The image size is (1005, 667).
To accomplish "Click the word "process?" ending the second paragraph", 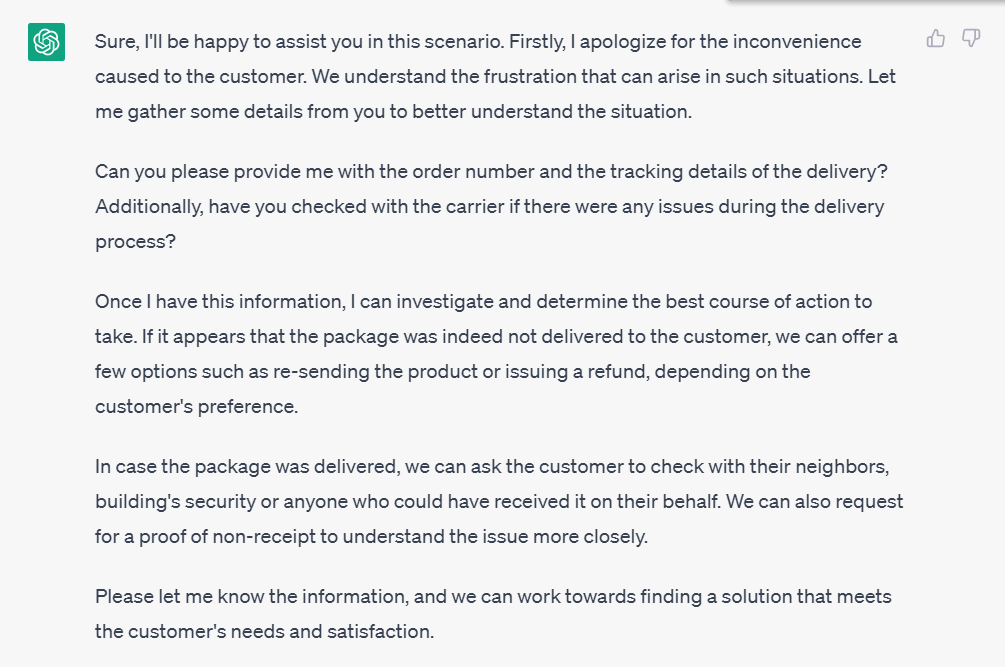I will pyautogui.click(x=135, y=242).
